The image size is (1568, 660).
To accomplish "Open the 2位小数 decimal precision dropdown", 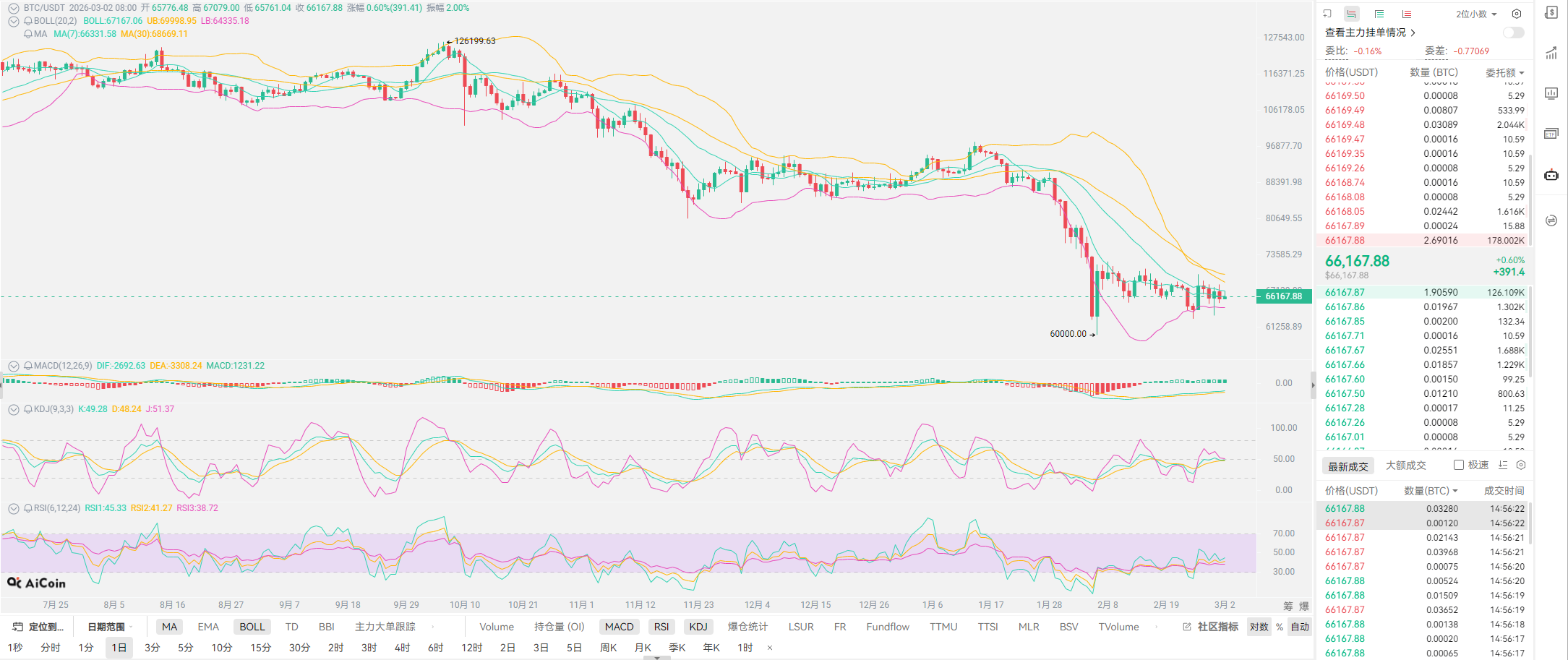I will click(x=1476, y=14).
